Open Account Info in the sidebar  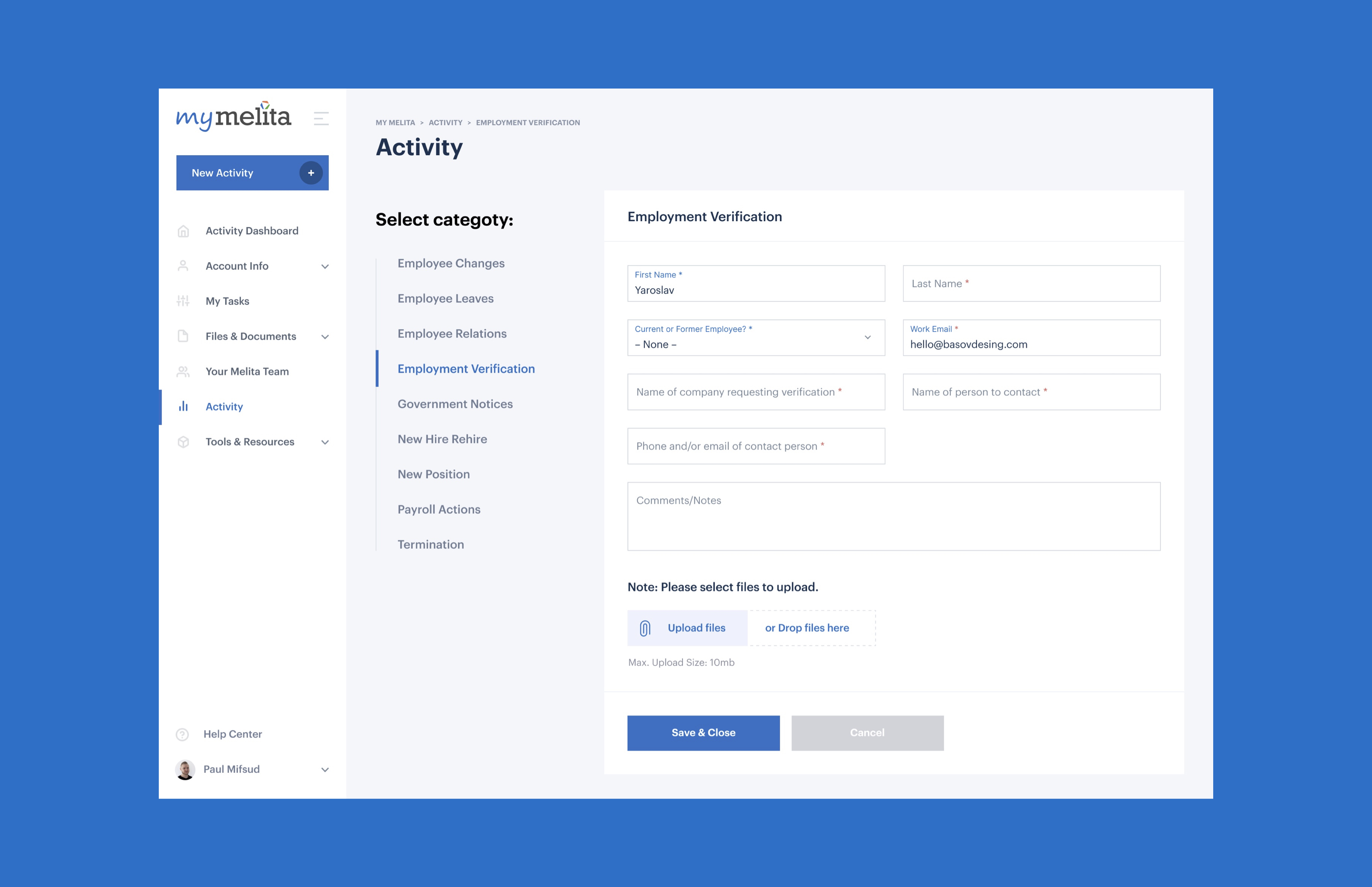[237, 266]
